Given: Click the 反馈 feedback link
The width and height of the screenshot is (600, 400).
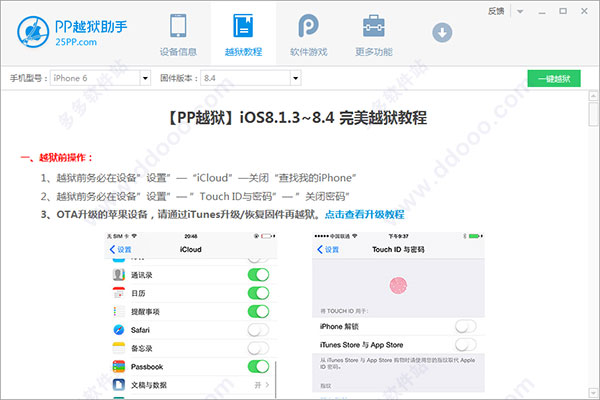Looking at the screenshot, I should point(496,11).
